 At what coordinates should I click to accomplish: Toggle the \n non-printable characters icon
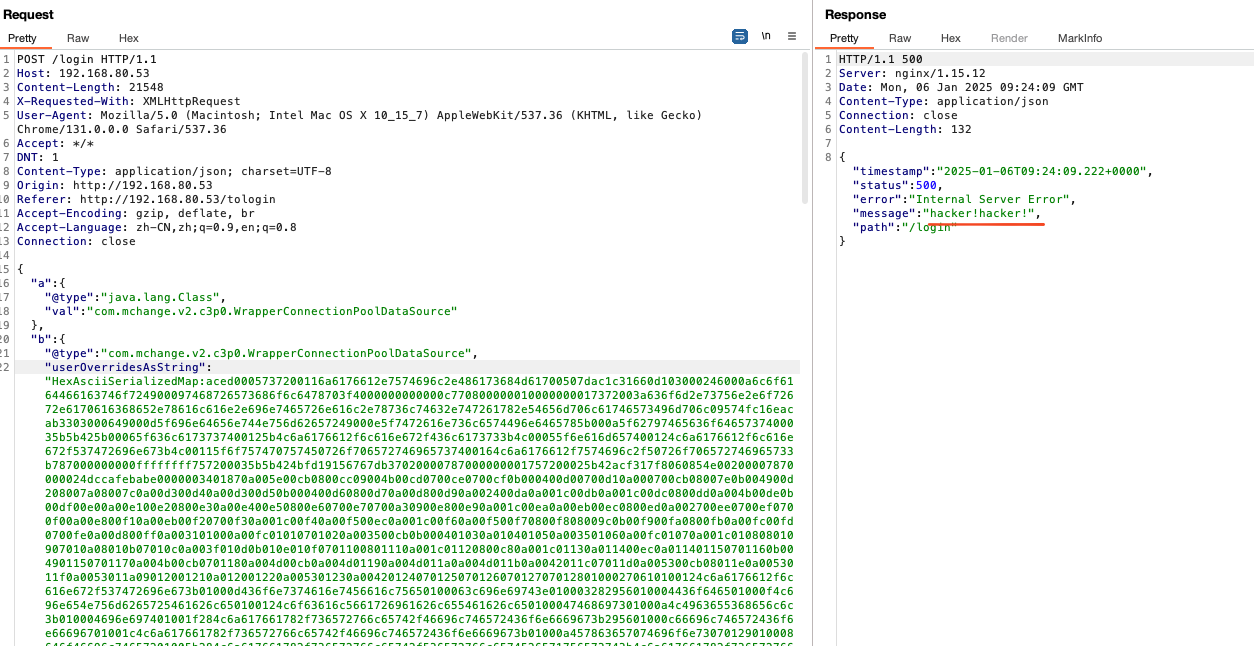(x=766, y=36)
